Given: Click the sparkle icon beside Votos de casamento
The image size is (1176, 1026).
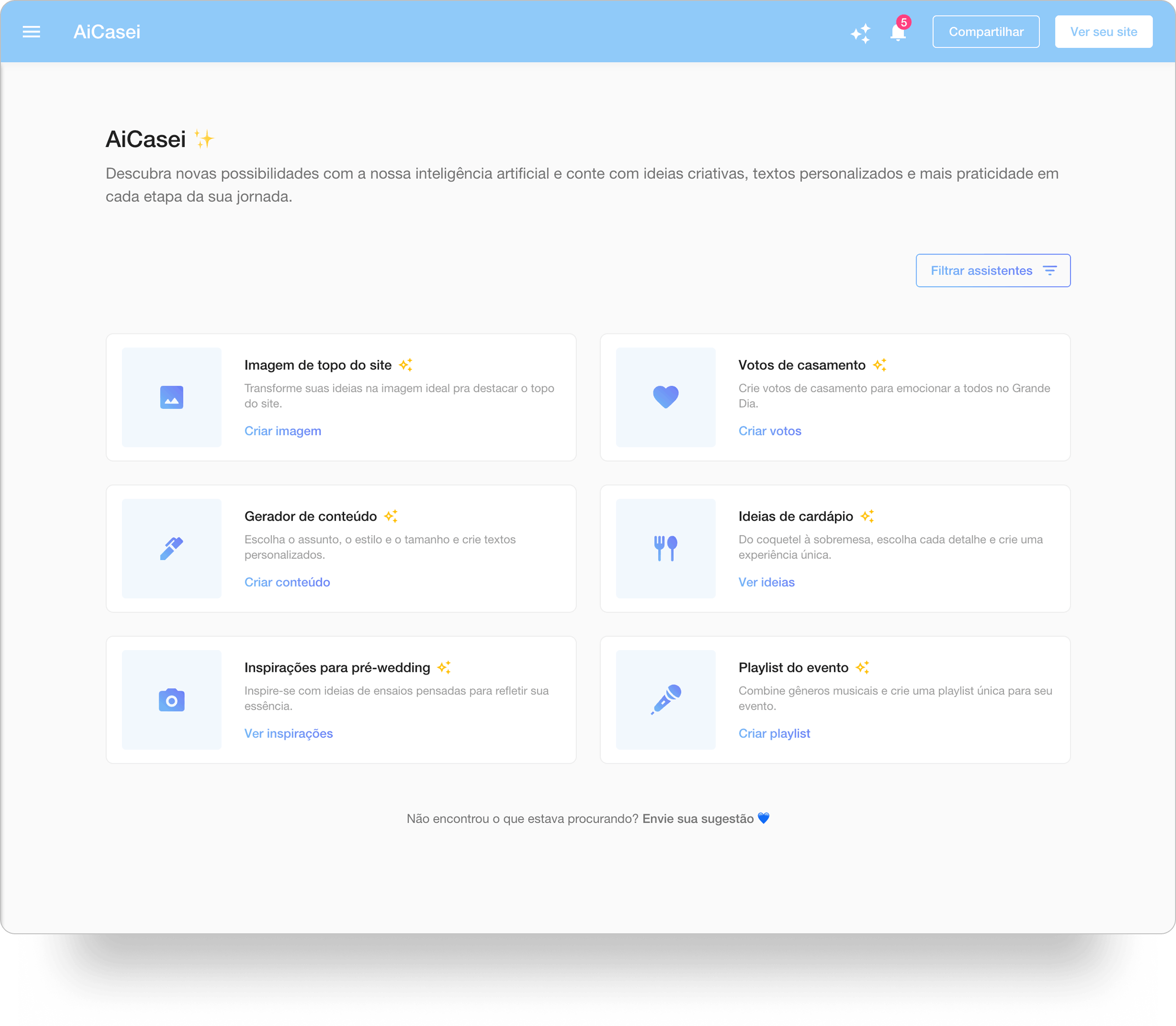Looking at the screenshot, I should click(880, 365).
